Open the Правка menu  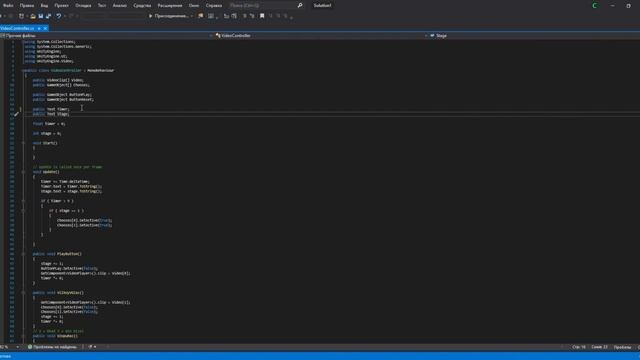27,6
